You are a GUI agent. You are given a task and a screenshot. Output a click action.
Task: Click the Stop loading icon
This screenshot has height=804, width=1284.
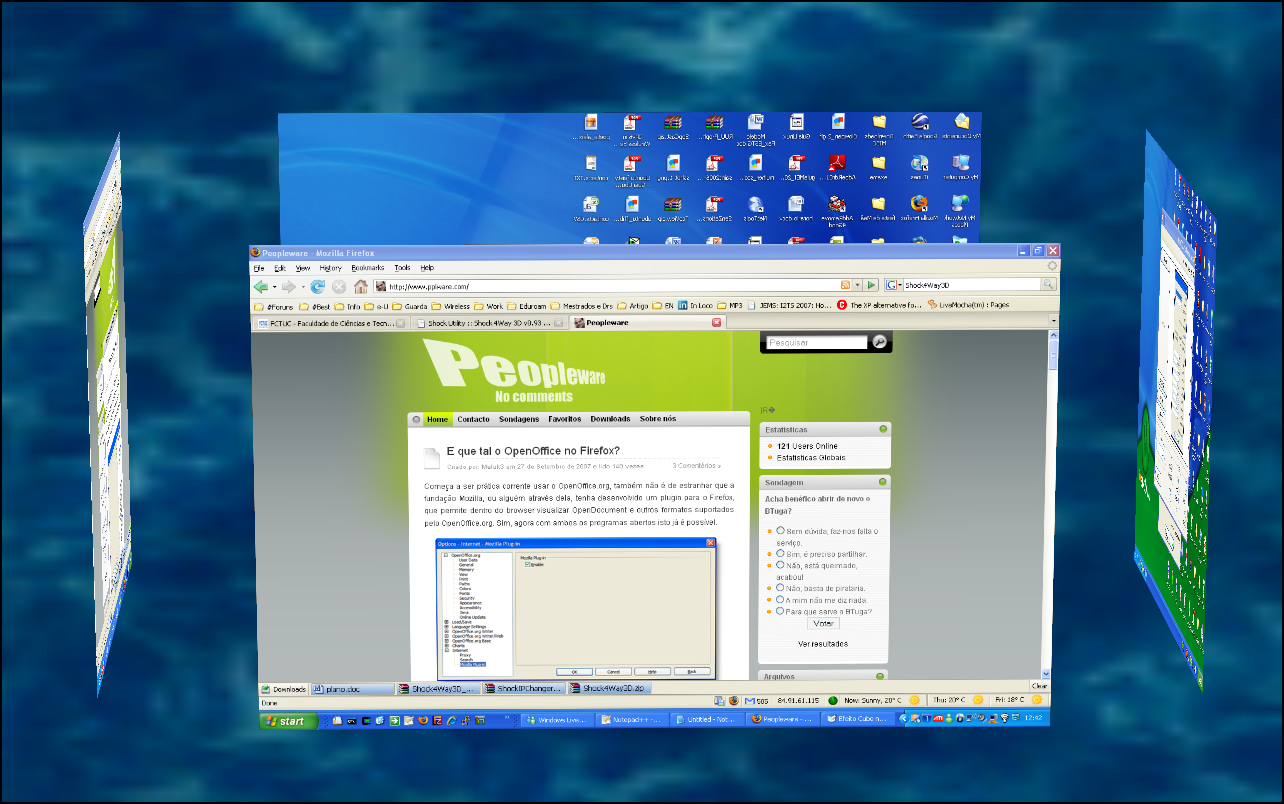tap(339, 286)
